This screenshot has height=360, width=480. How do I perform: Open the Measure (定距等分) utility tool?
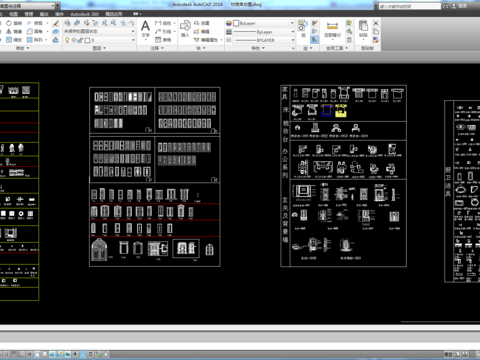332,29
